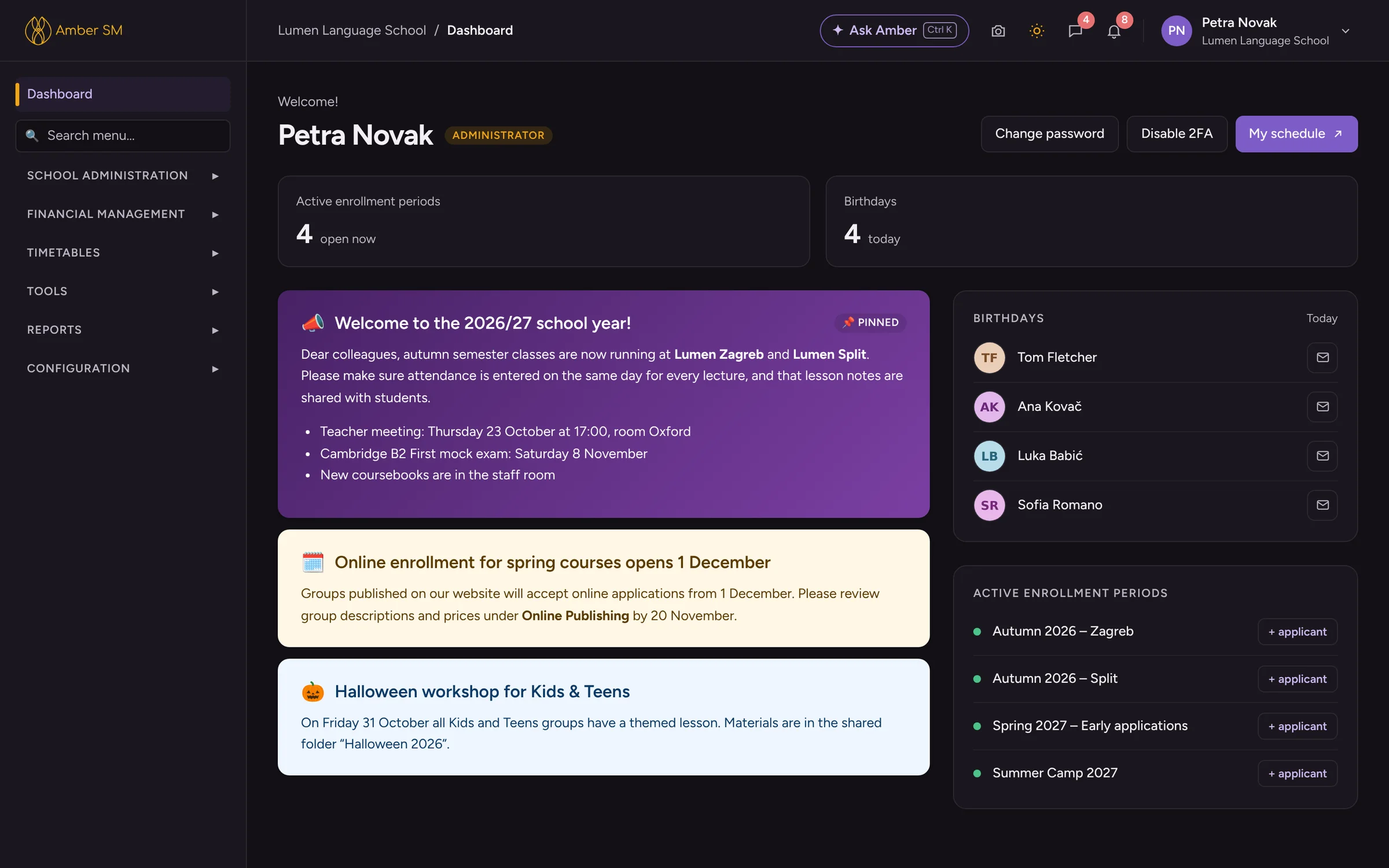Click the Amber SM logo
The width and height of the screenshot is (1389, 868).
pos(74,30)
